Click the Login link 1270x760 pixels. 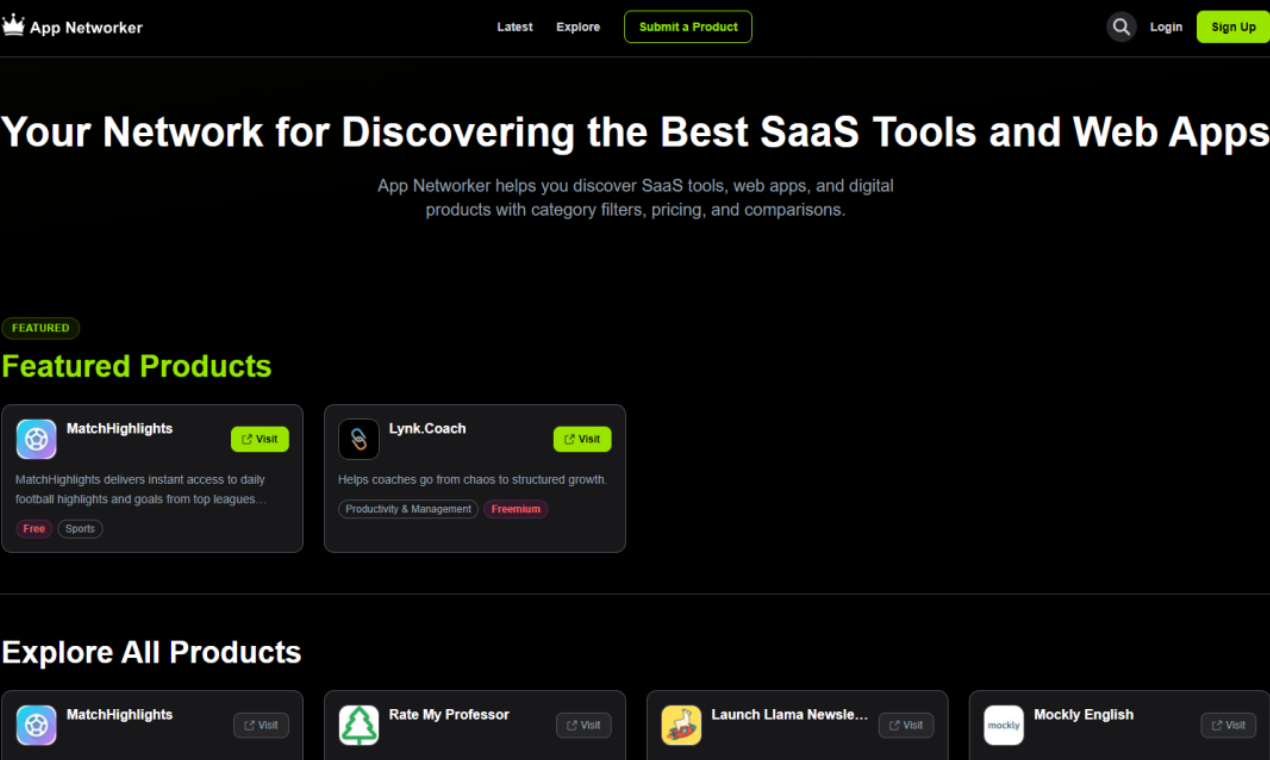[1166, 27]
